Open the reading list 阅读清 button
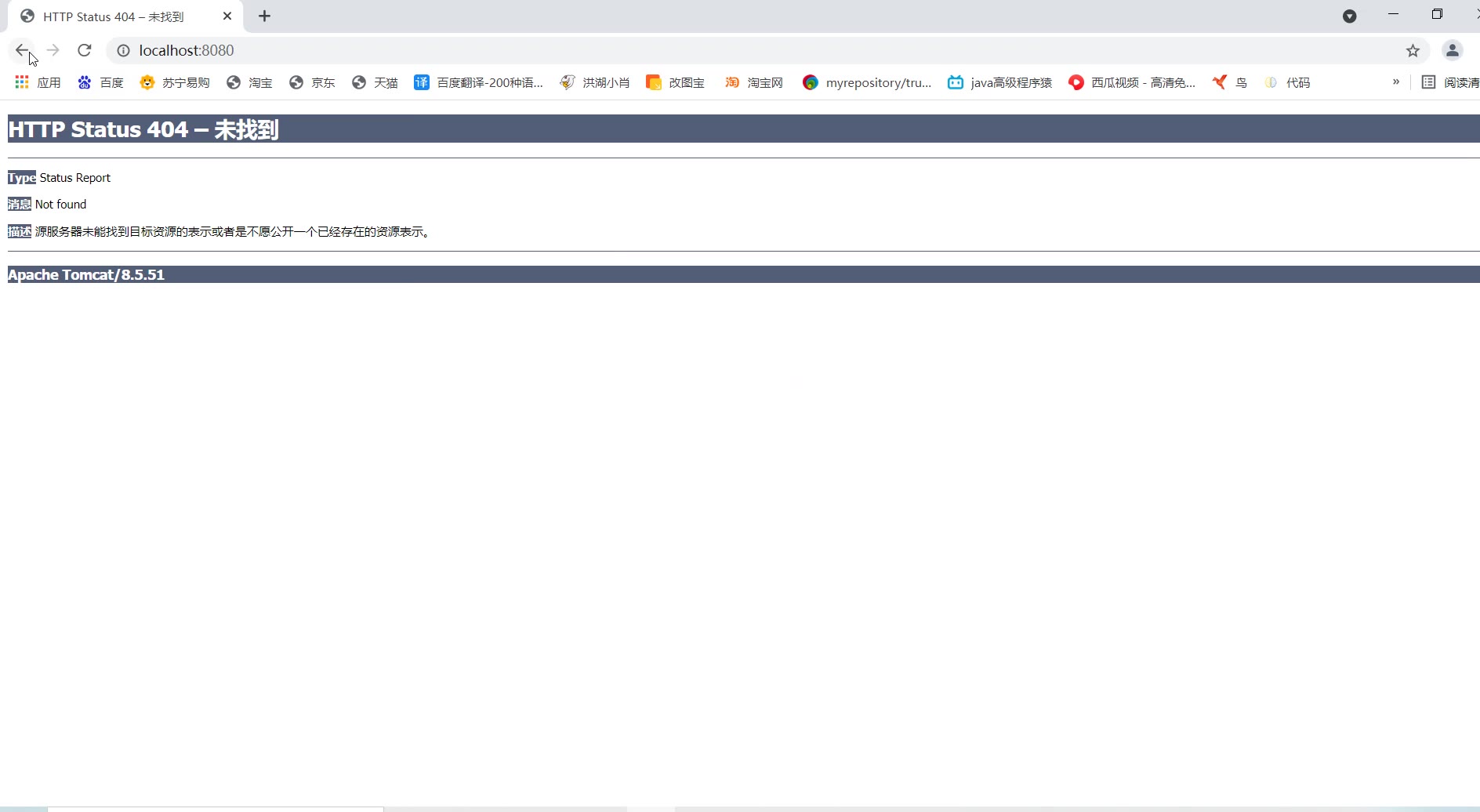Viewport: 1480px width, 812px height. pyautogui.click(x=1450, y=82)
